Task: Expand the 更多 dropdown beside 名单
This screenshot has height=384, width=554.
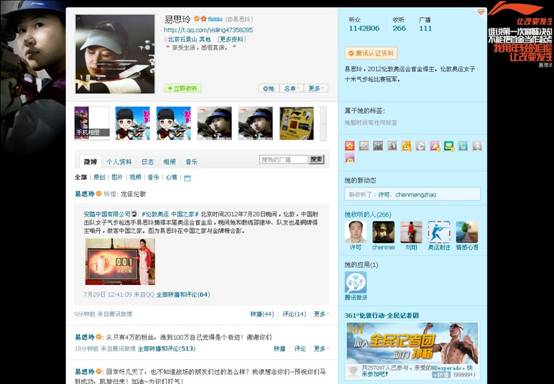Action: 316,88
